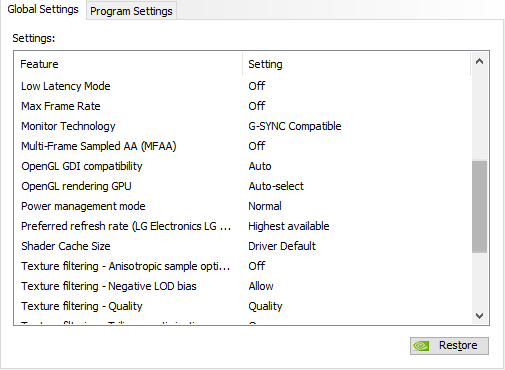Open the OpenGL rendering GPU Auto-select value

tap(276, 186)
